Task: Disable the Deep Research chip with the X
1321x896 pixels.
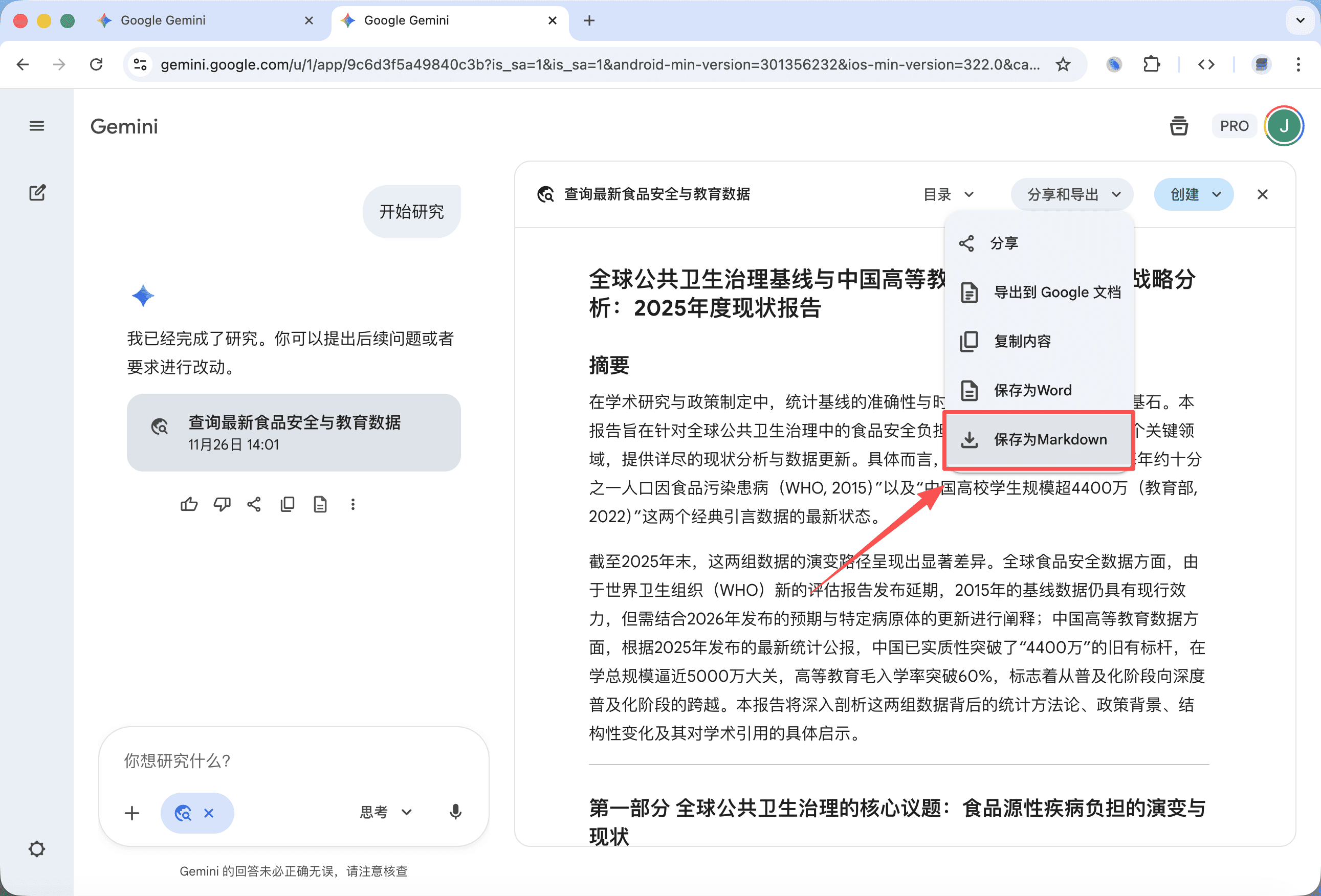Action: [x=209, y=813]
